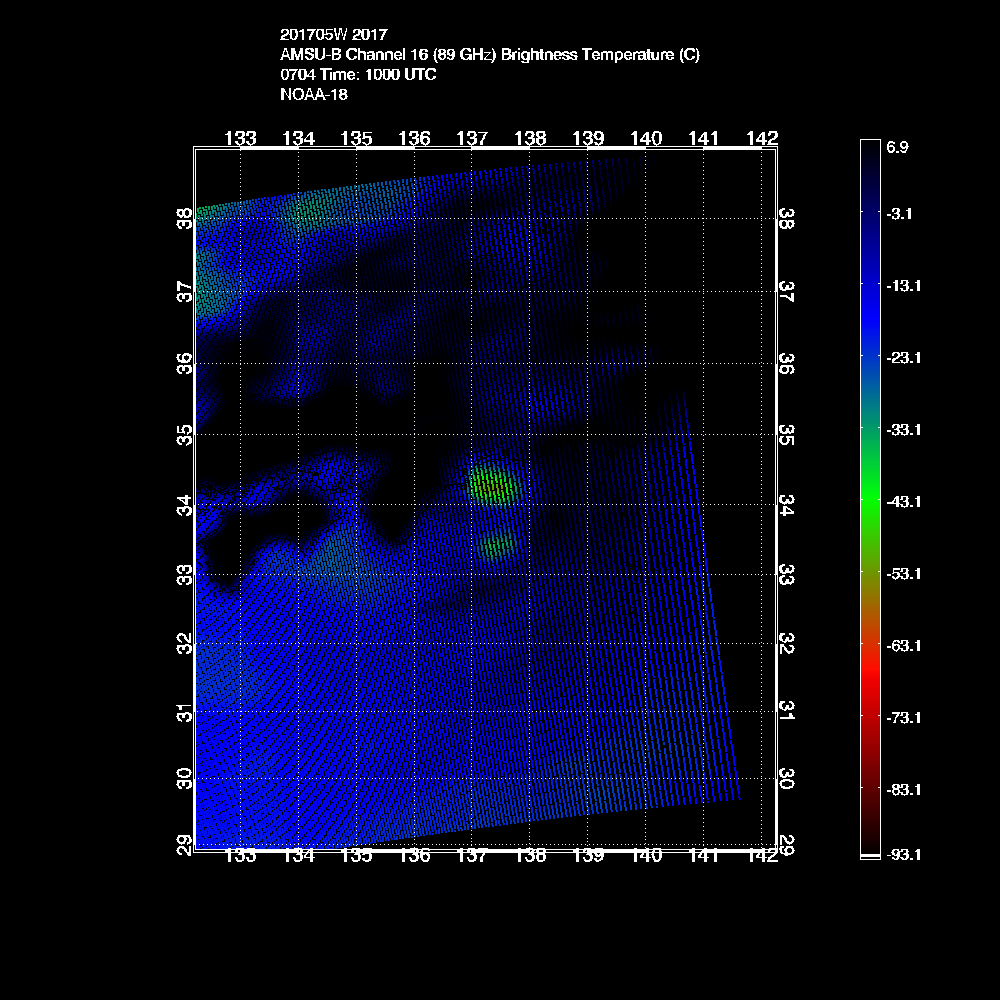Click the 38 latitude label on the left axis
The image size is (1000, 1000).
[x=184, y=218]
